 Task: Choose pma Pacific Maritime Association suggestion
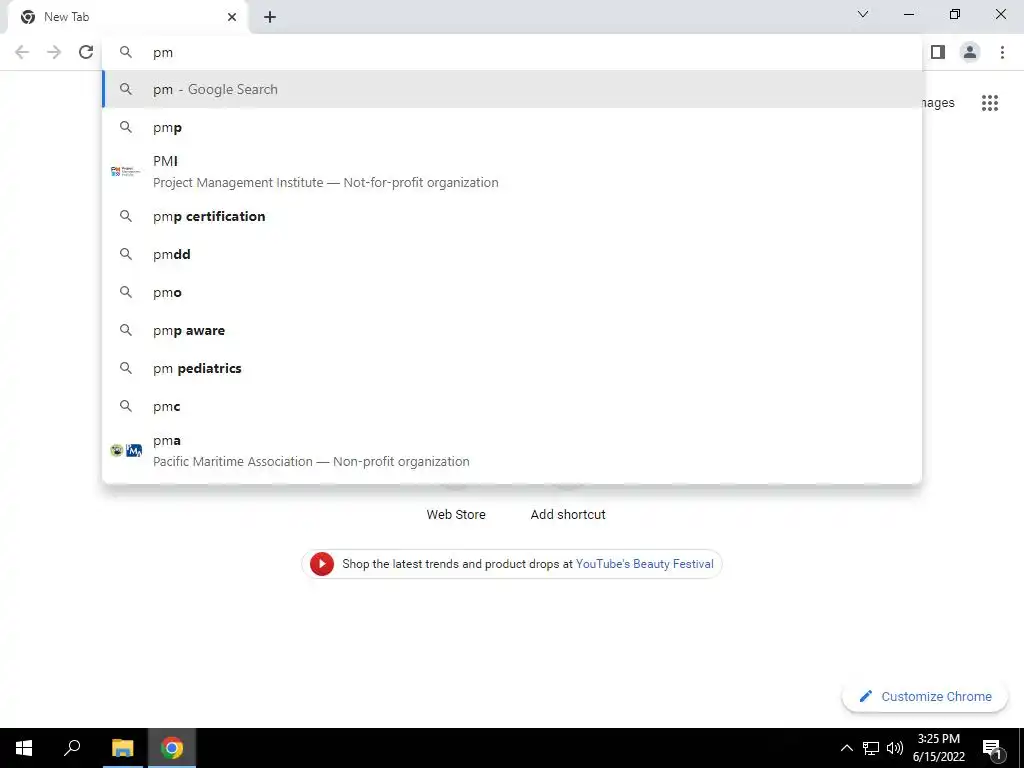[x=512, y=451]
